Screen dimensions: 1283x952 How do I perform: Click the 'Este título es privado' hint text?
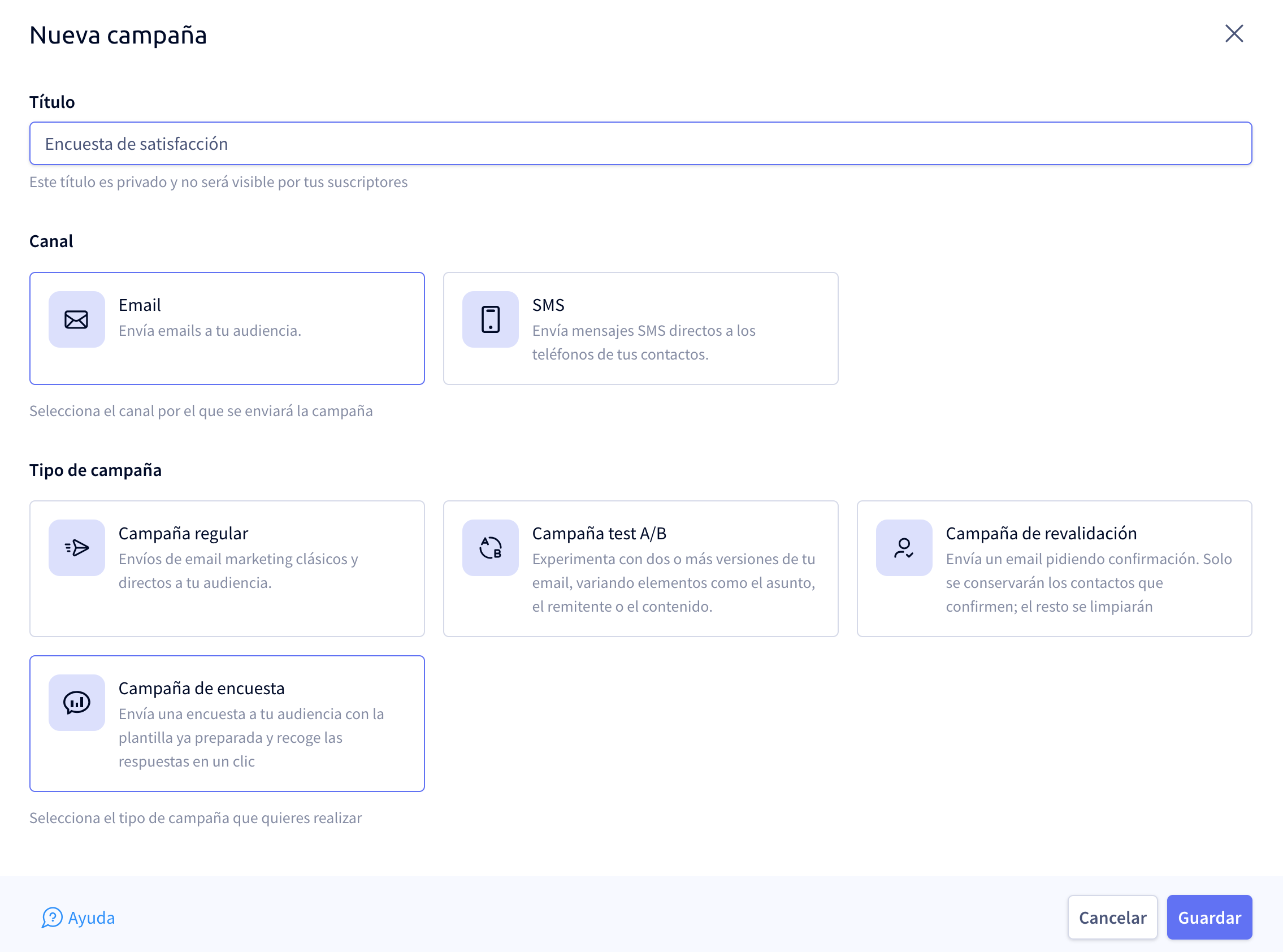click(218, 182)
